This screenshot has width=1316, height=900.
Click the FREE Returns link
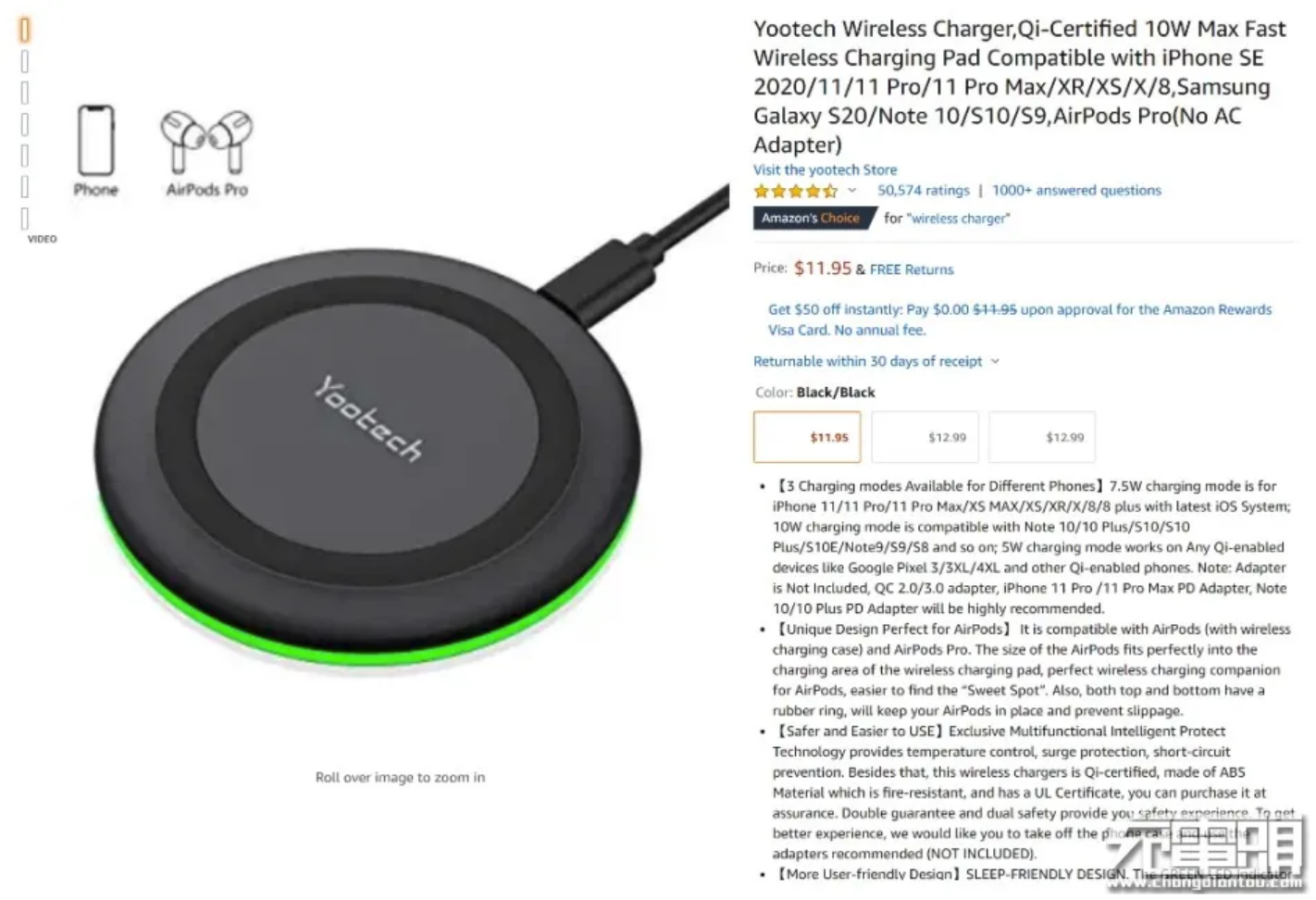(x=912, y=269)
